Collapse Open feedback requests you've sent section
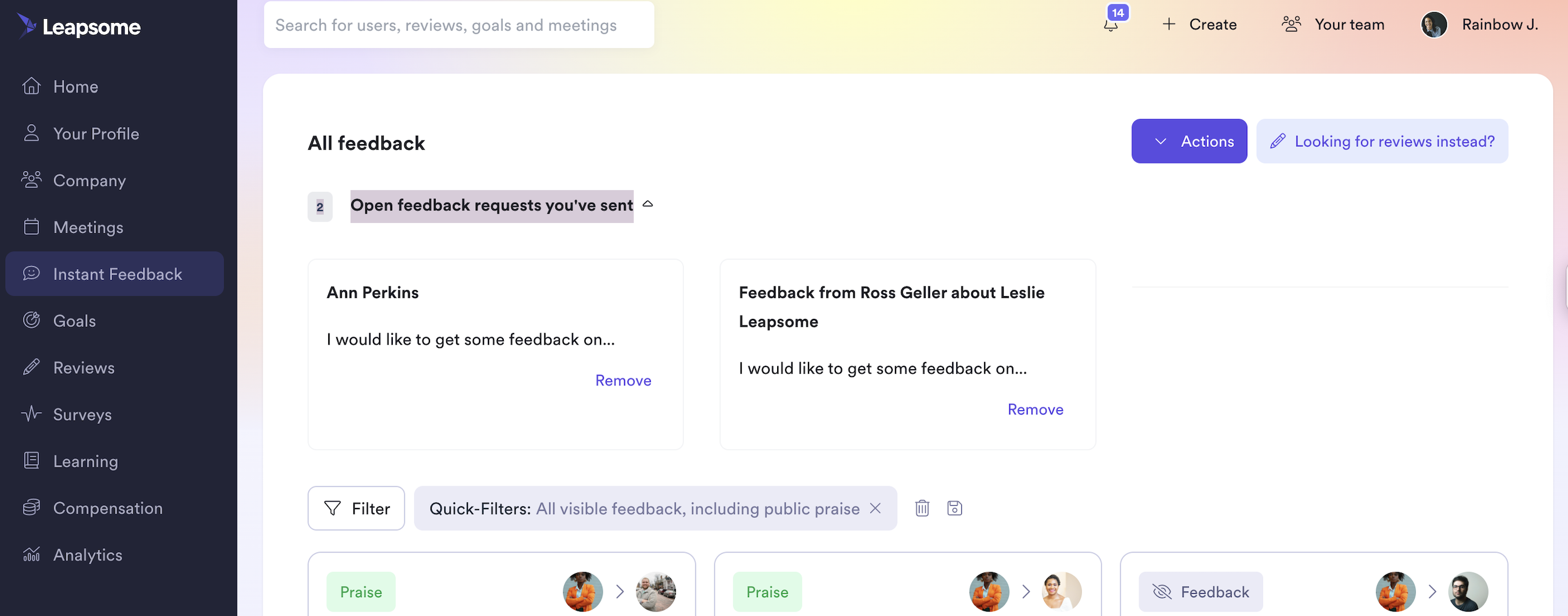Viewport: 1568px width, 616px height. tap(648, 205)
